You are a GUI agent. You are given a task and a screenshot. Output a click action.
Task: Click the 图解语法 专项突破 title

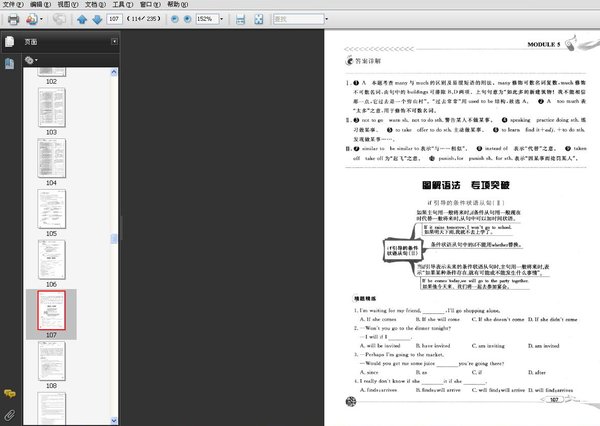tap(466, 185)
